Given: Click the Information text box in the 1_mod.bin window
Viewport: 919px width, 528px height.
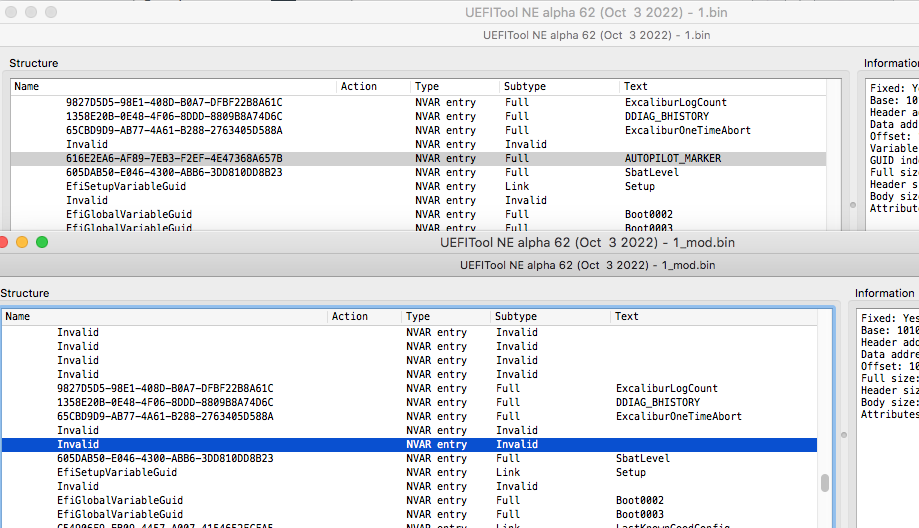Looking at the screenshot, I should tap(887, 418).
